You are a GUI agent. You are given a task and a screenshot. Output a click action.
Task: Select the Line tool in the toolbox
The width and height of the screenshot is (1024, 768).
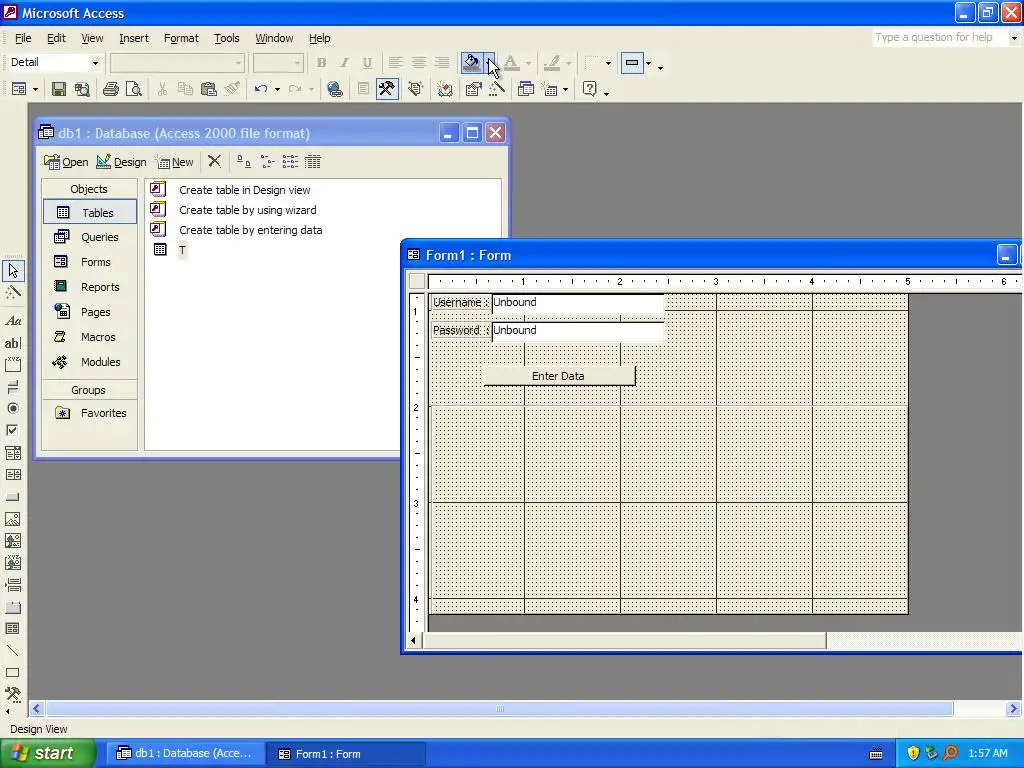(12, 651)
